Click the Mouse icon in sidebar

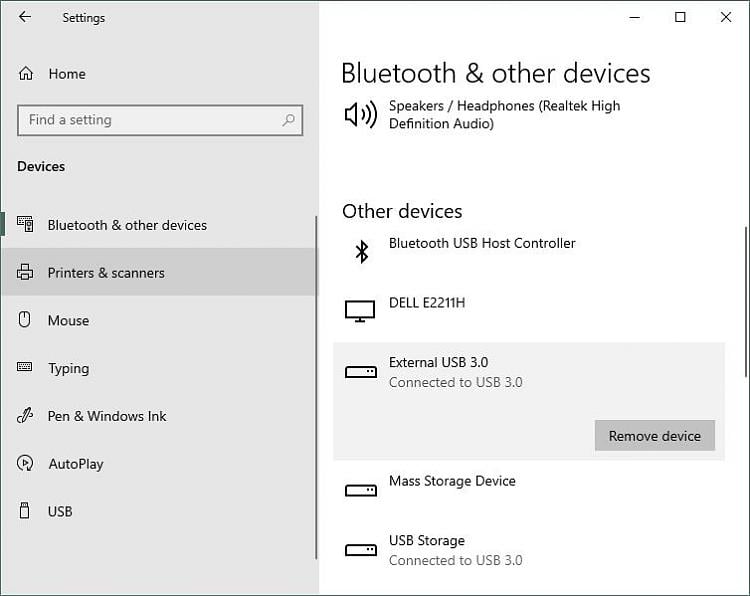point(26,320)
